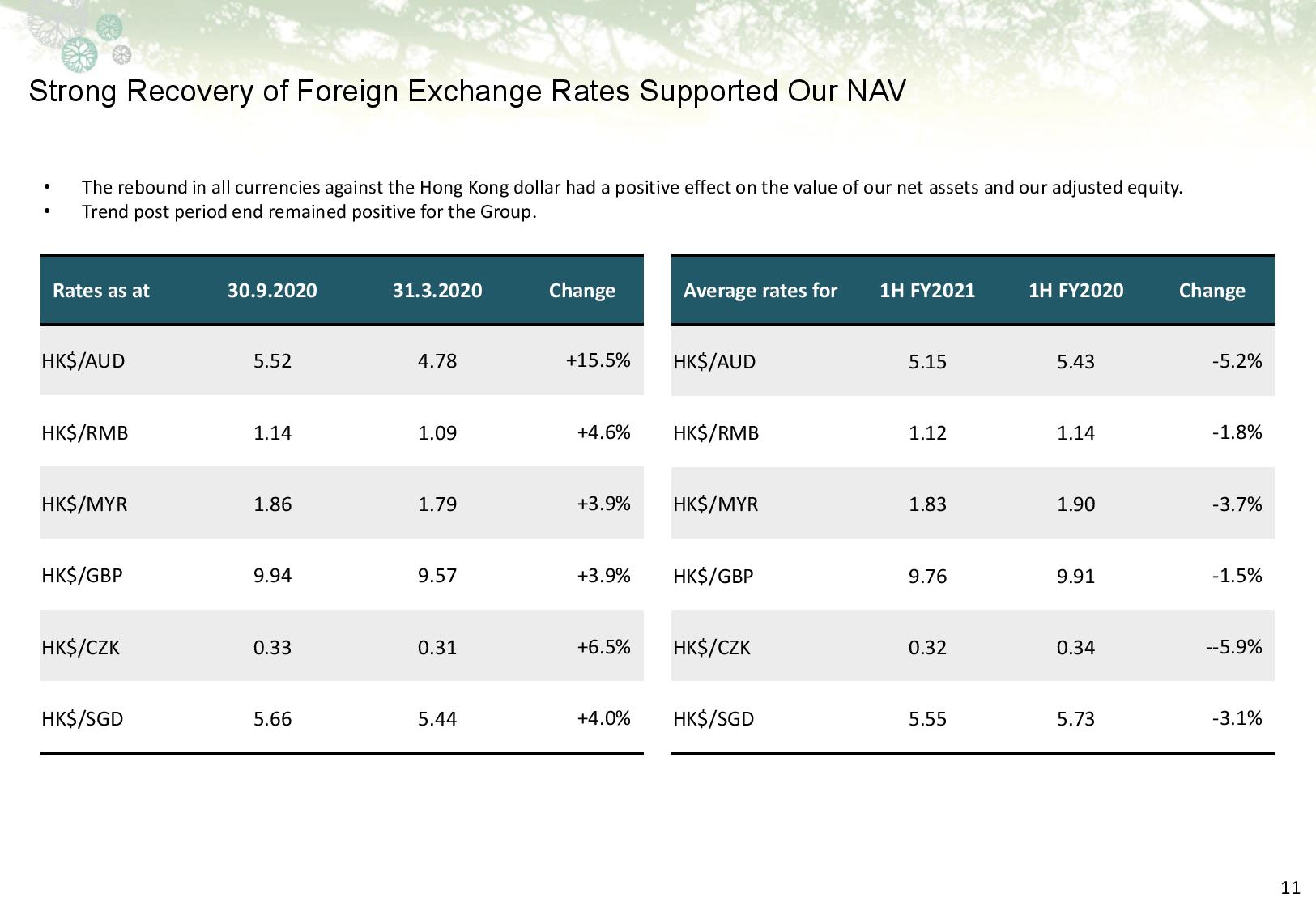Image resolution: width=1316 pixels, height=911 pixels.
Task: Click the --5.9% CZK change value
Action: [1233, 647]
